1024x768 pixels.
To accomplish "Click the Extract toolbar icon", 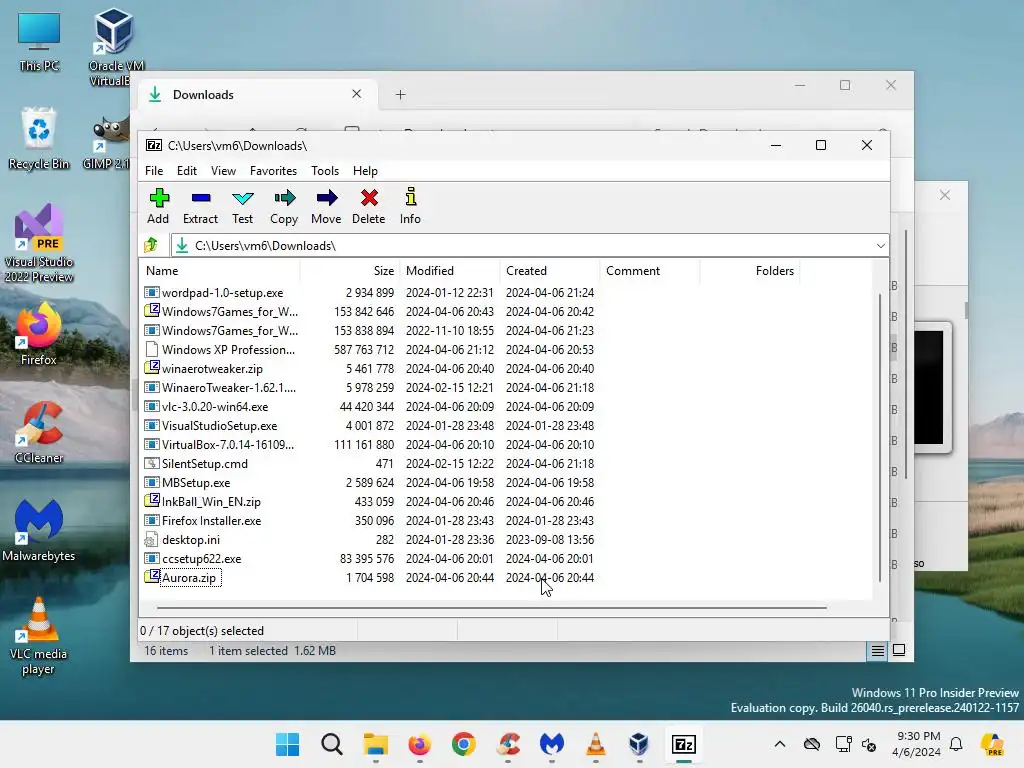I will (200, 206).
